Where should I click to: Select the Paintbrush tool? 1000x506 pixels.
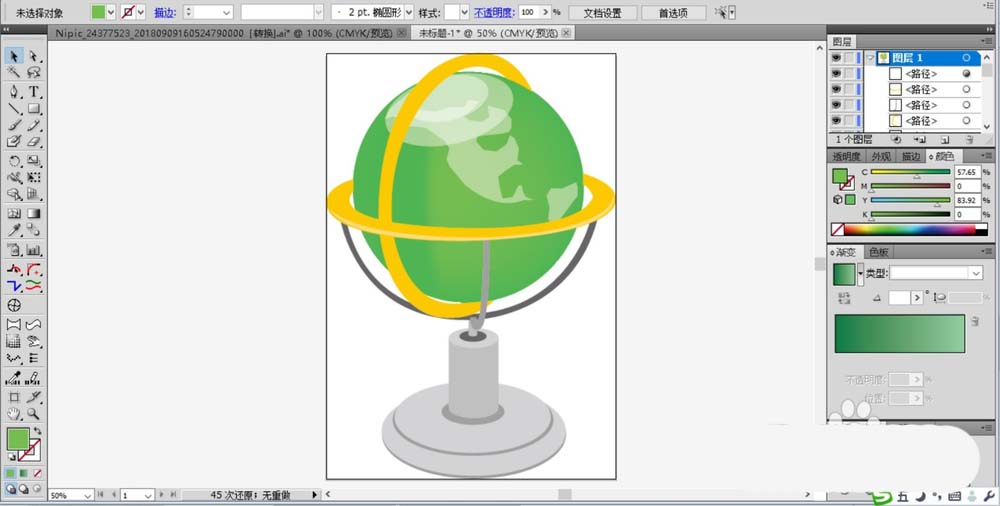click(x=14, y=125)
